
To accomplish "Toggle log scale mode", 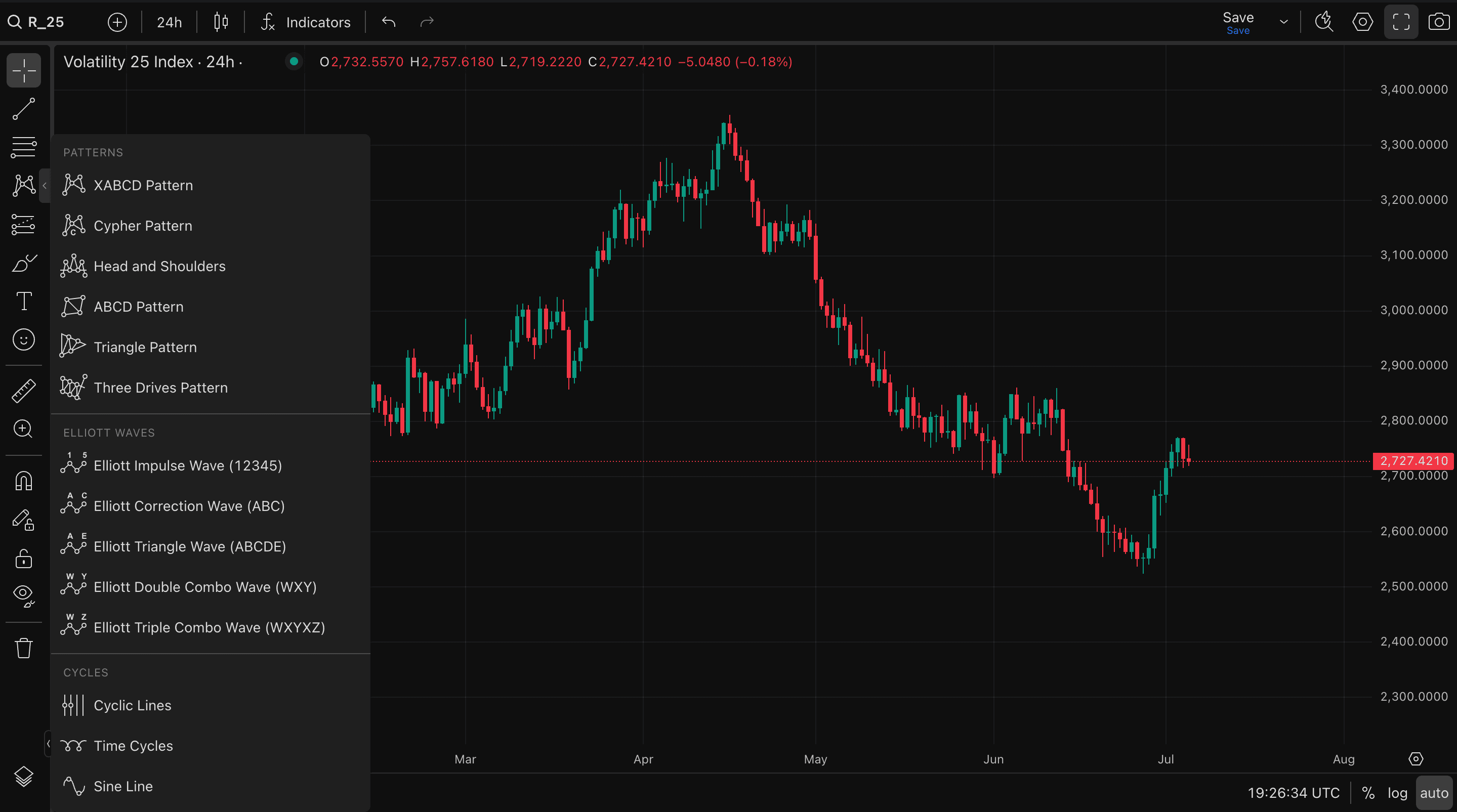I will tap(1397, 793).
